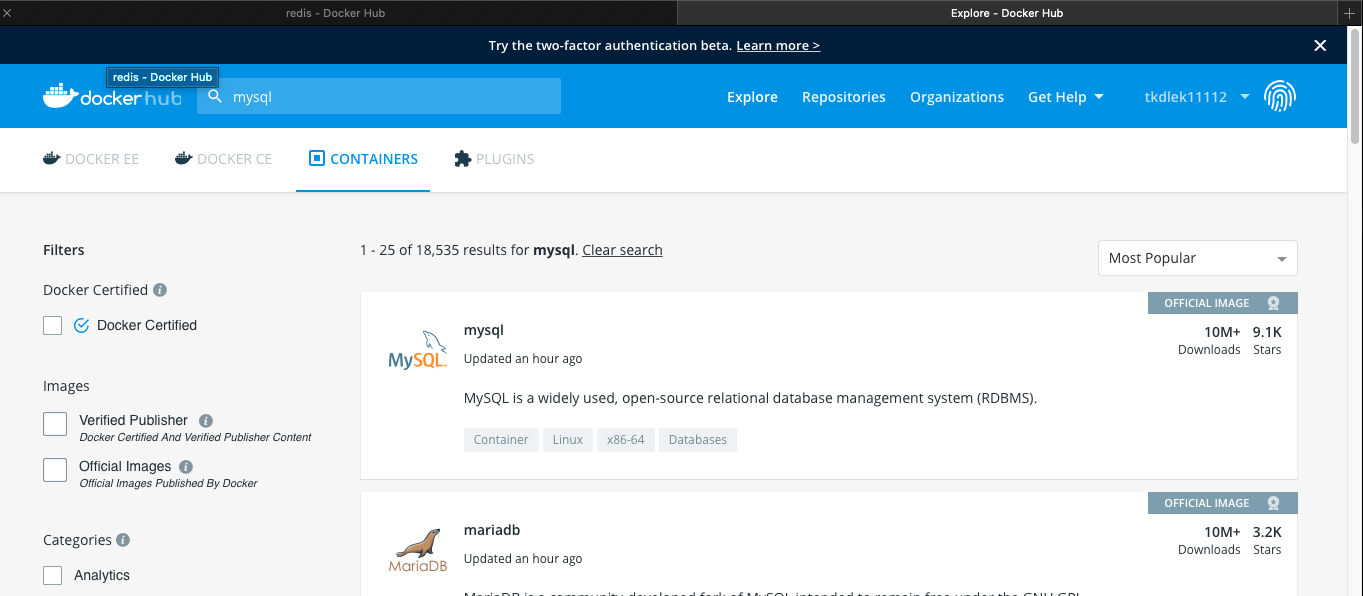
Task: Close the redis browser tab
Action: (8, 13)
